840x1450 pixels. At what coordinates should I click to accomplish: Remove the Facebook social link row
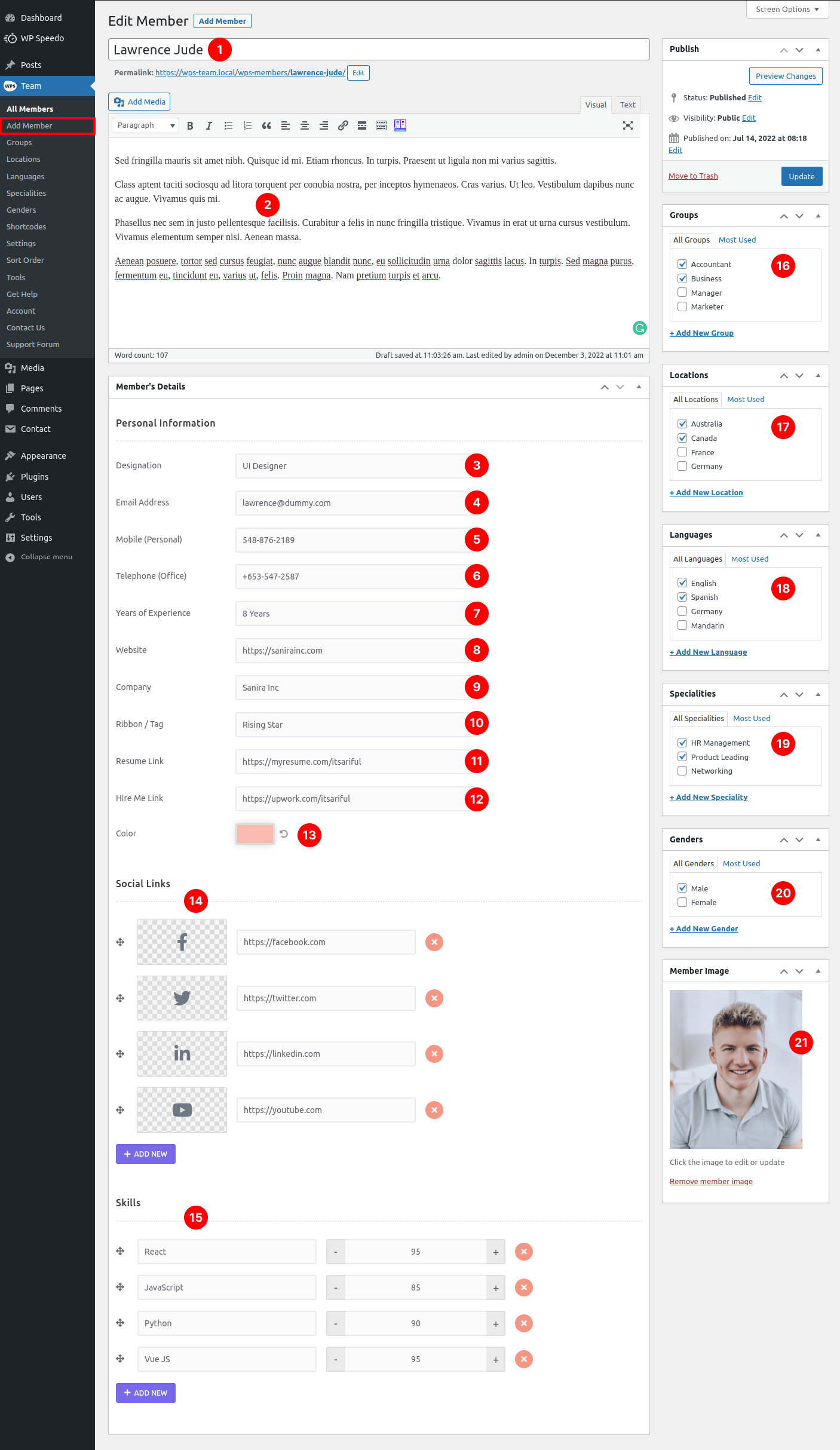point(434,942)
